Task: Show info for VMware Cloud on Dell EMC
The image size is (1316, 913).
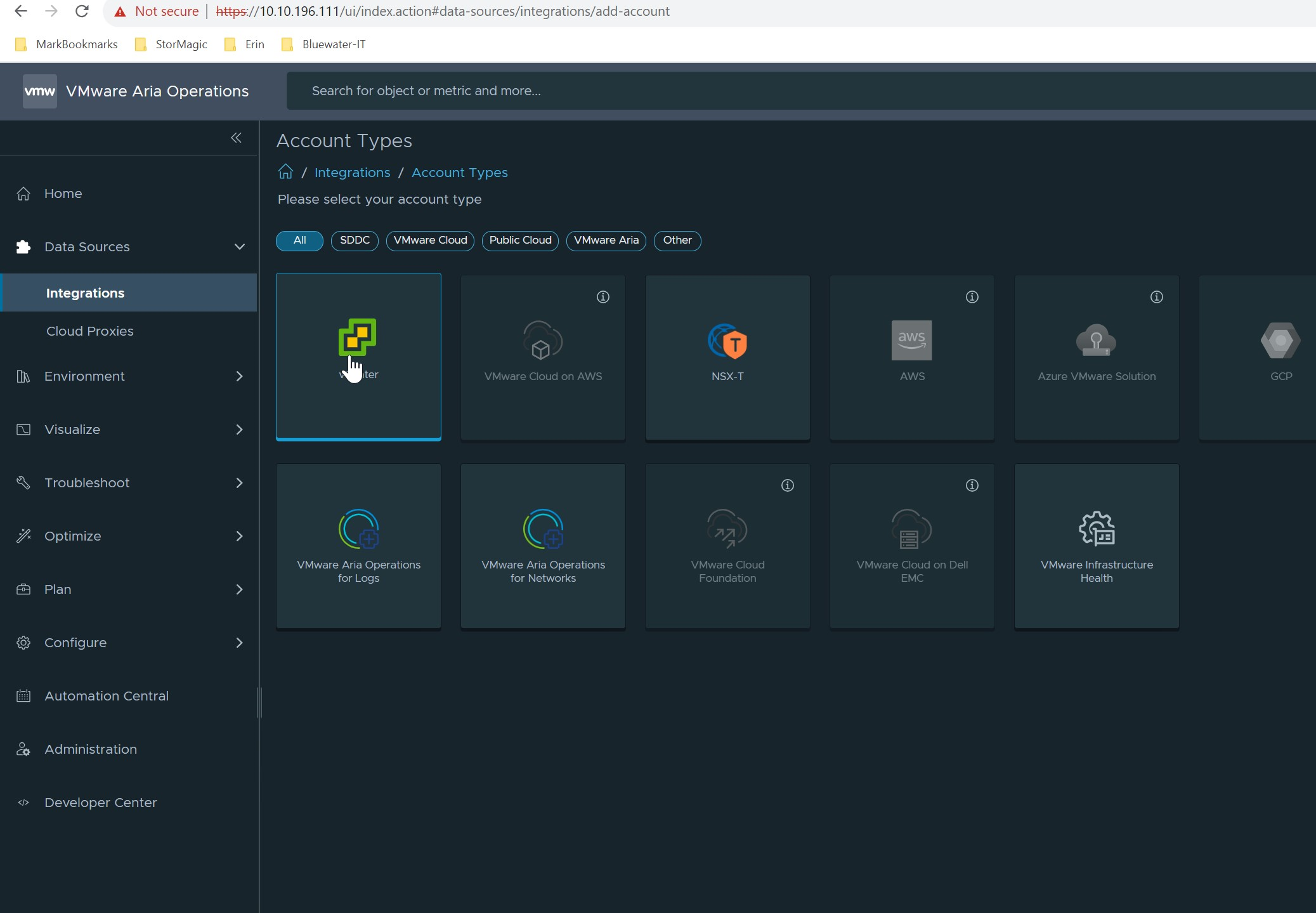Action: pos(972,485)
